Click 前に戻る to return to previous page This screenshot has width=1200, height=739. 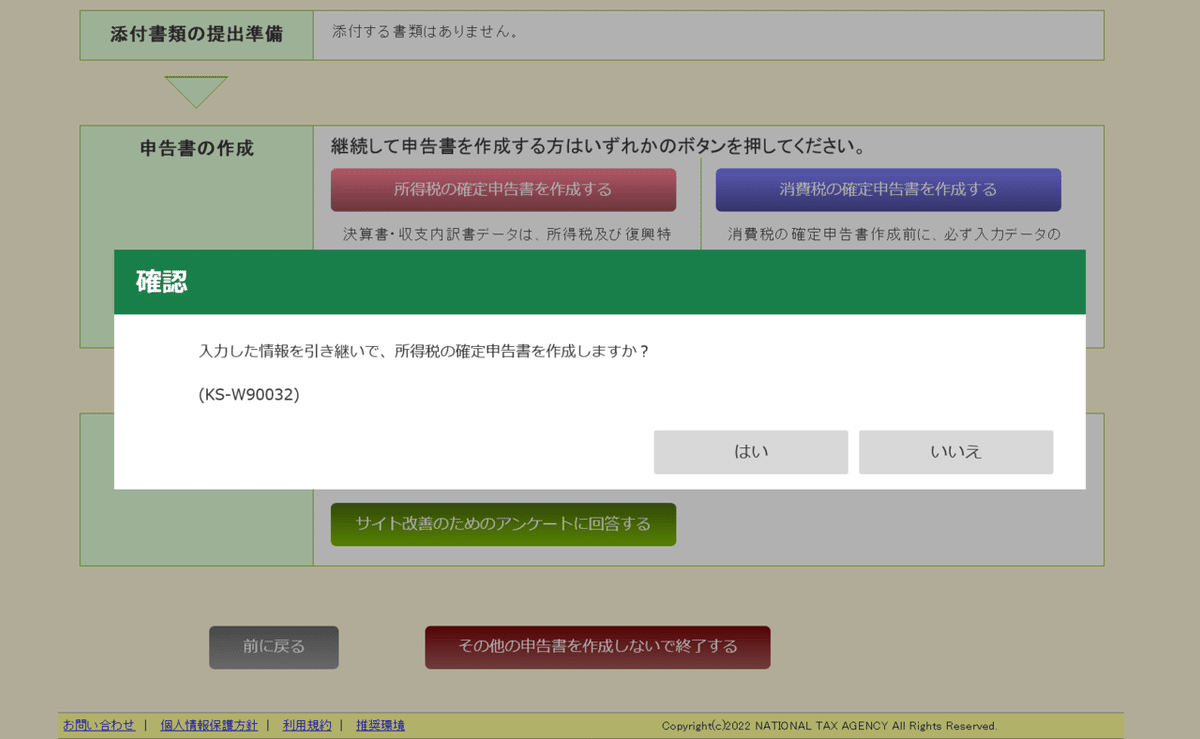273,647
